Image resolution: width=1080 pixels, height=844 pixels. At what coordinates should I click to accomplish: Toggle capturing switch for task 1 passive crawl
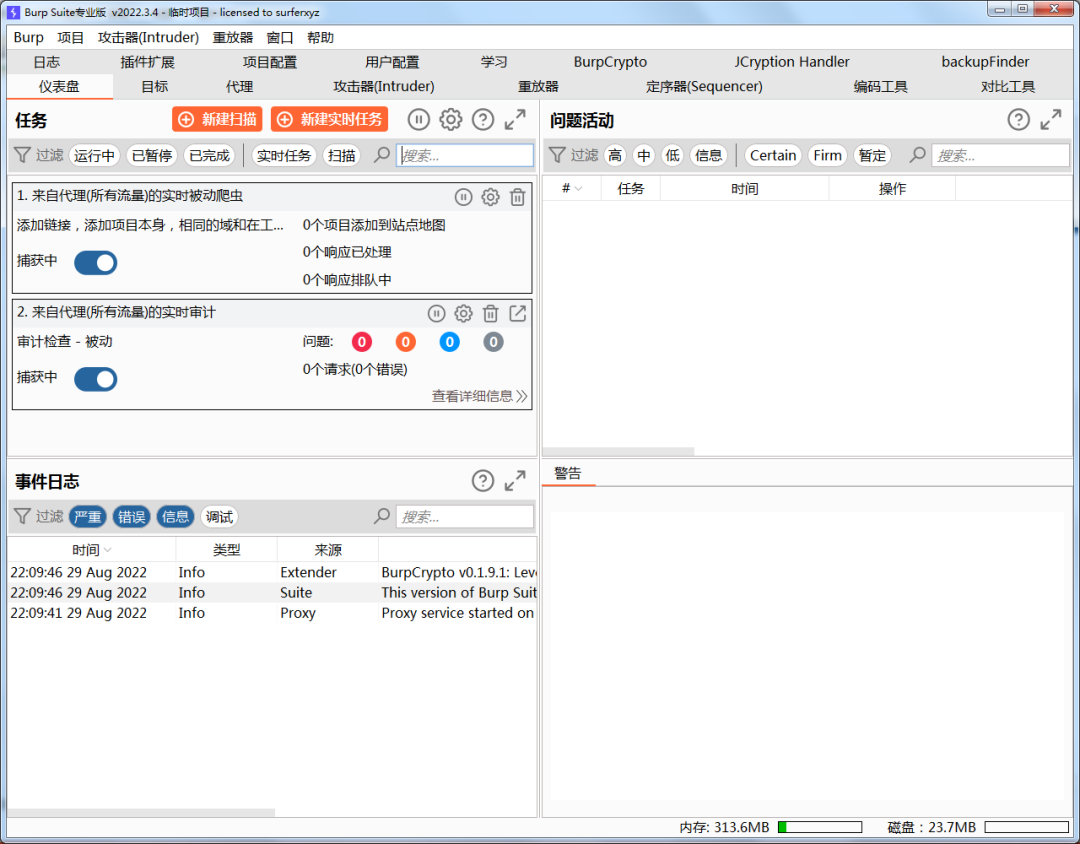tap(96, 263)
